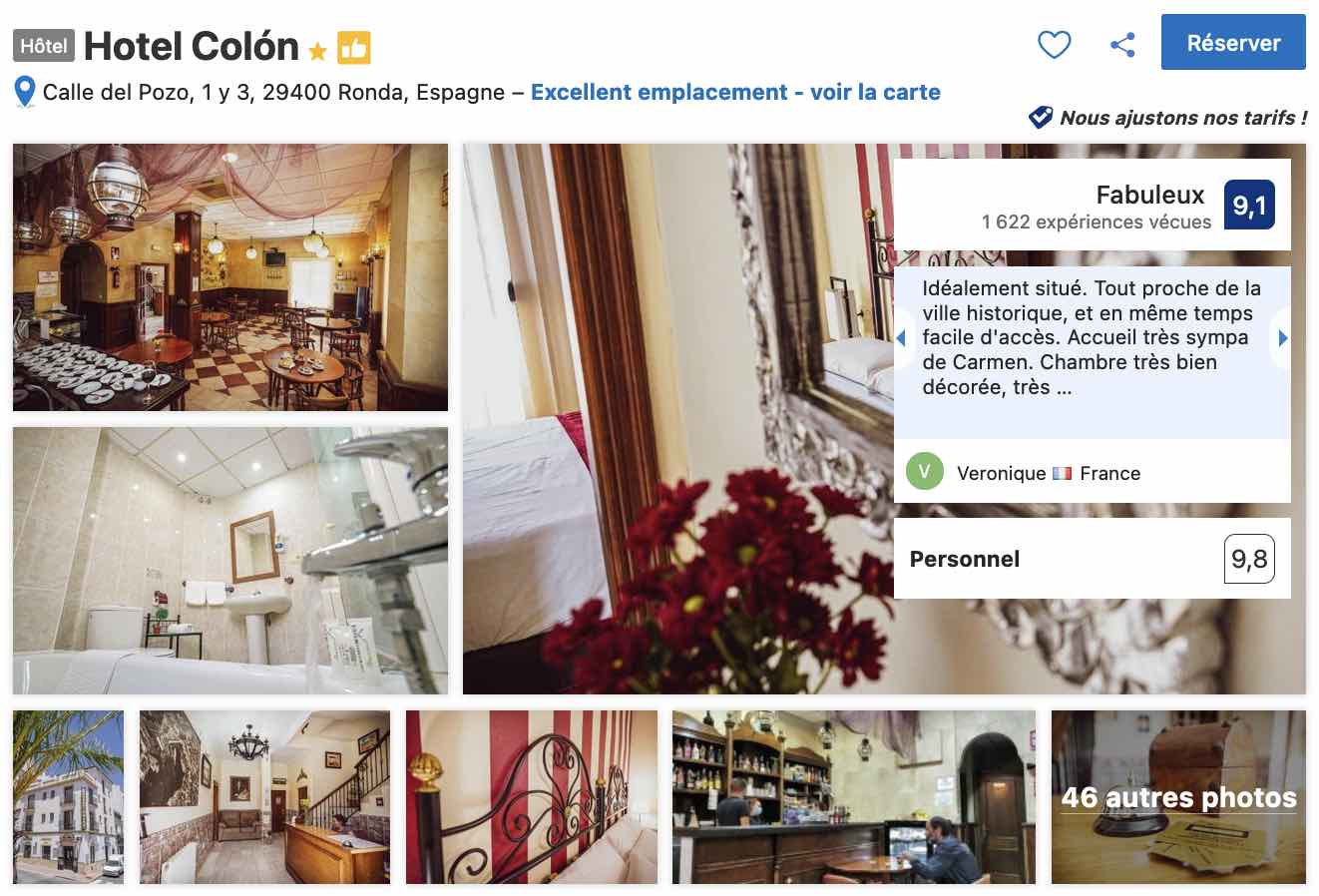Open the striped wall headboard photo
The image size is (1319, 896).
532,797
